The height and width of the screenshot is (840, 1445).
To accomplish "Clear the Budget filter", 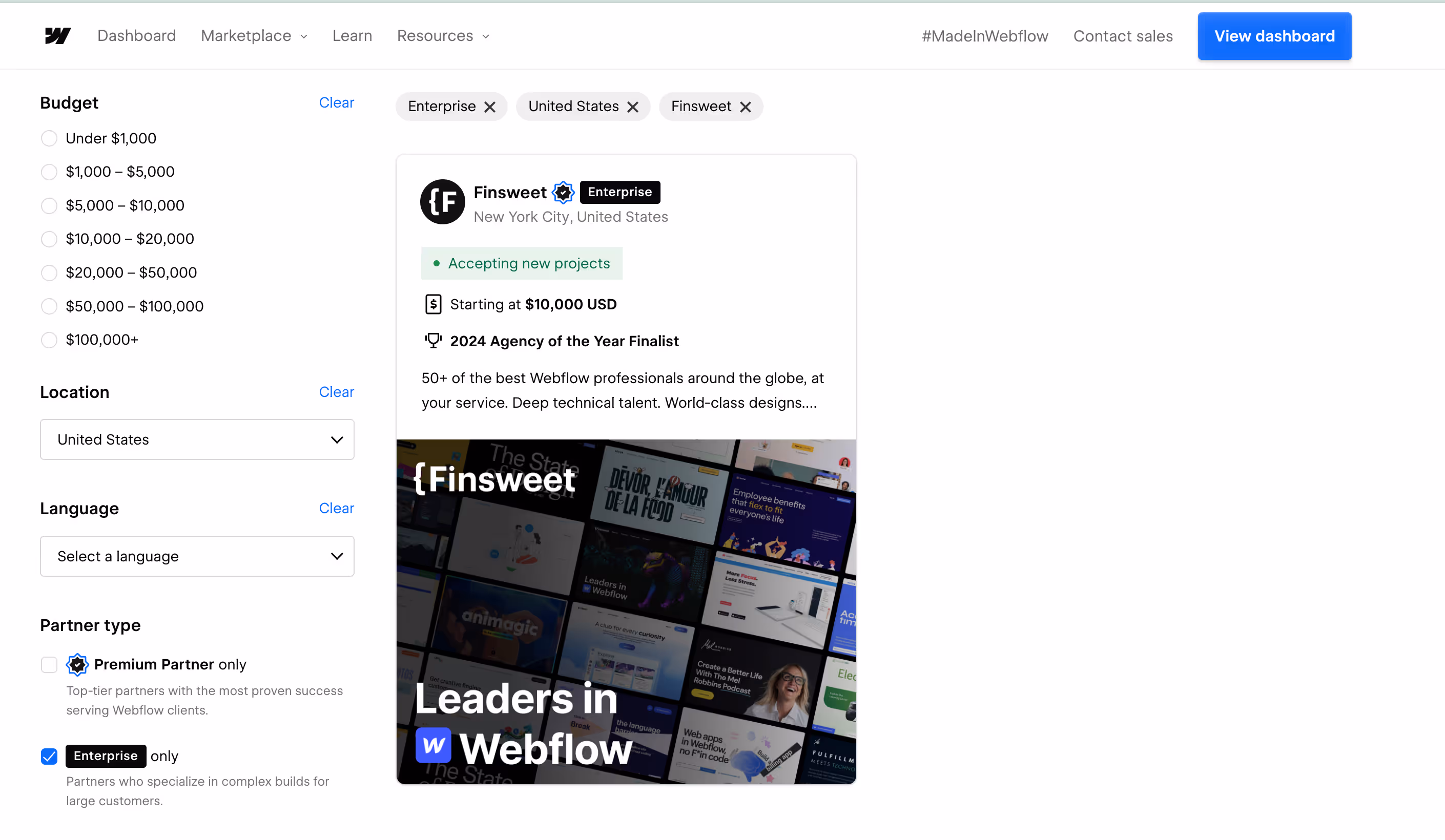I will (x=337, y=102).
